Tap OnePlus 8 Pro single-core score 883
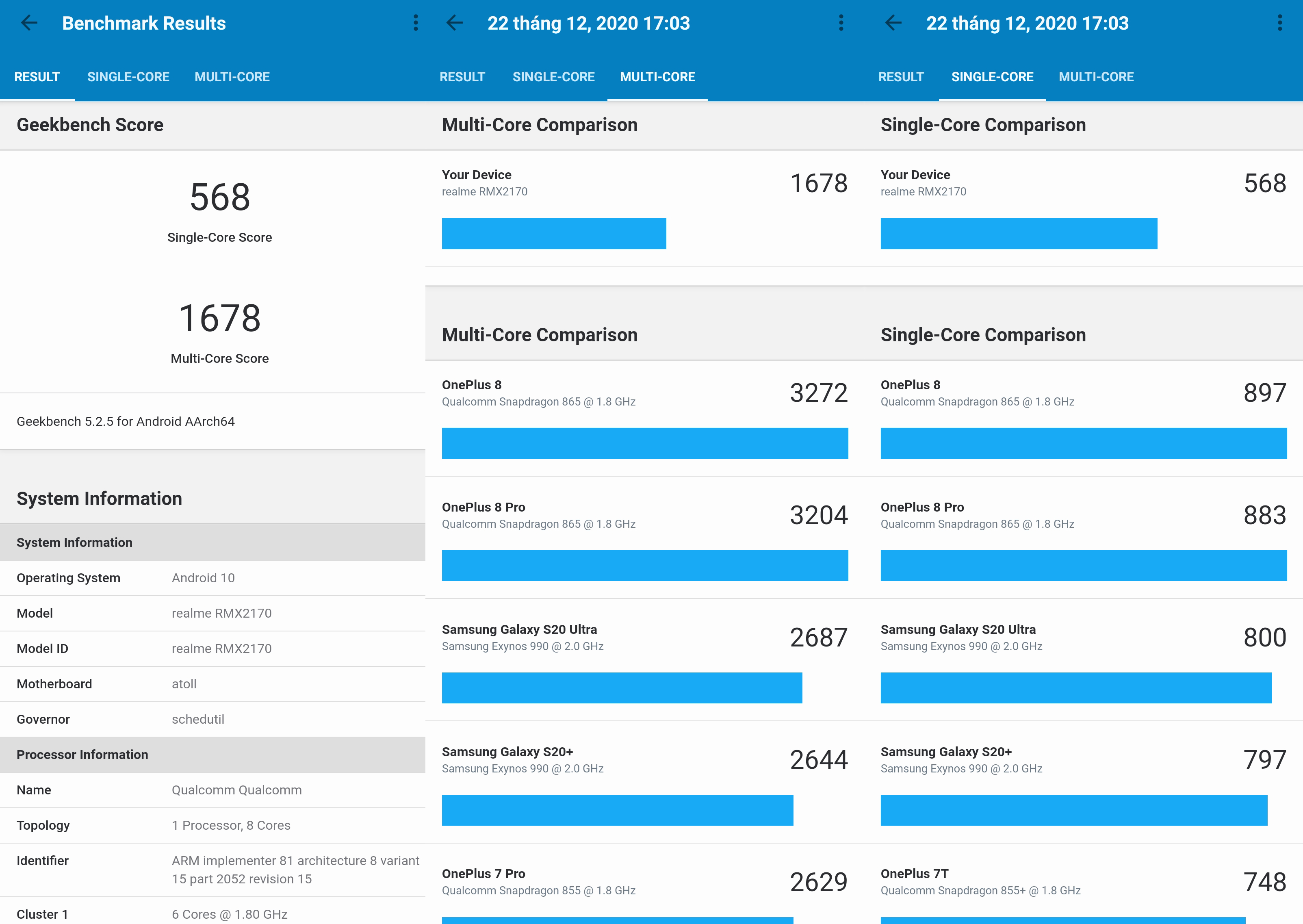 coord(1265,516)
